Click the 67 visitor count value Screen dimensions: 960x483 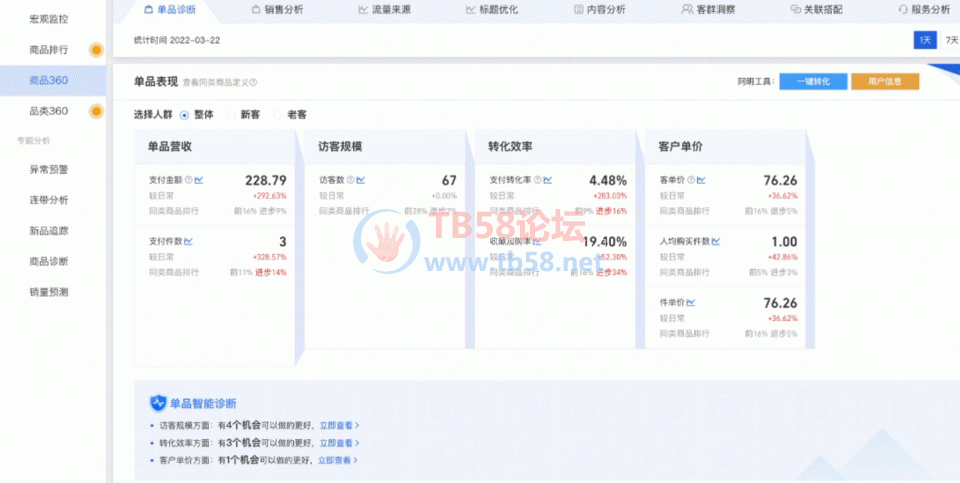coord(449,180)
